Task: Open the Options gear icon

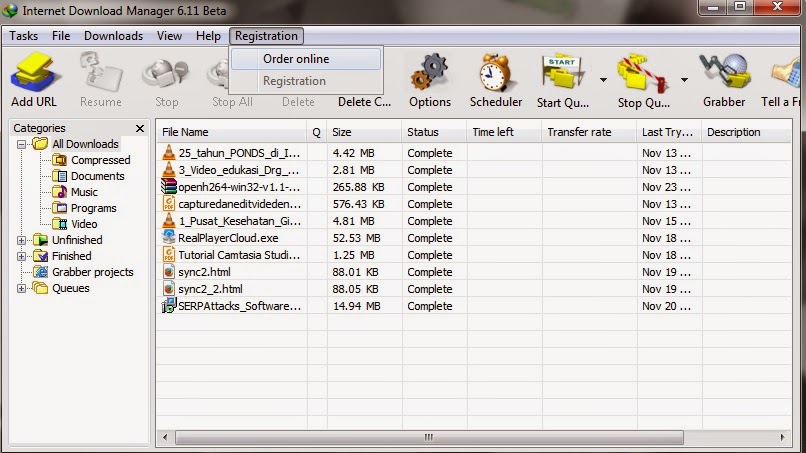Action: [x=430, y=74]
